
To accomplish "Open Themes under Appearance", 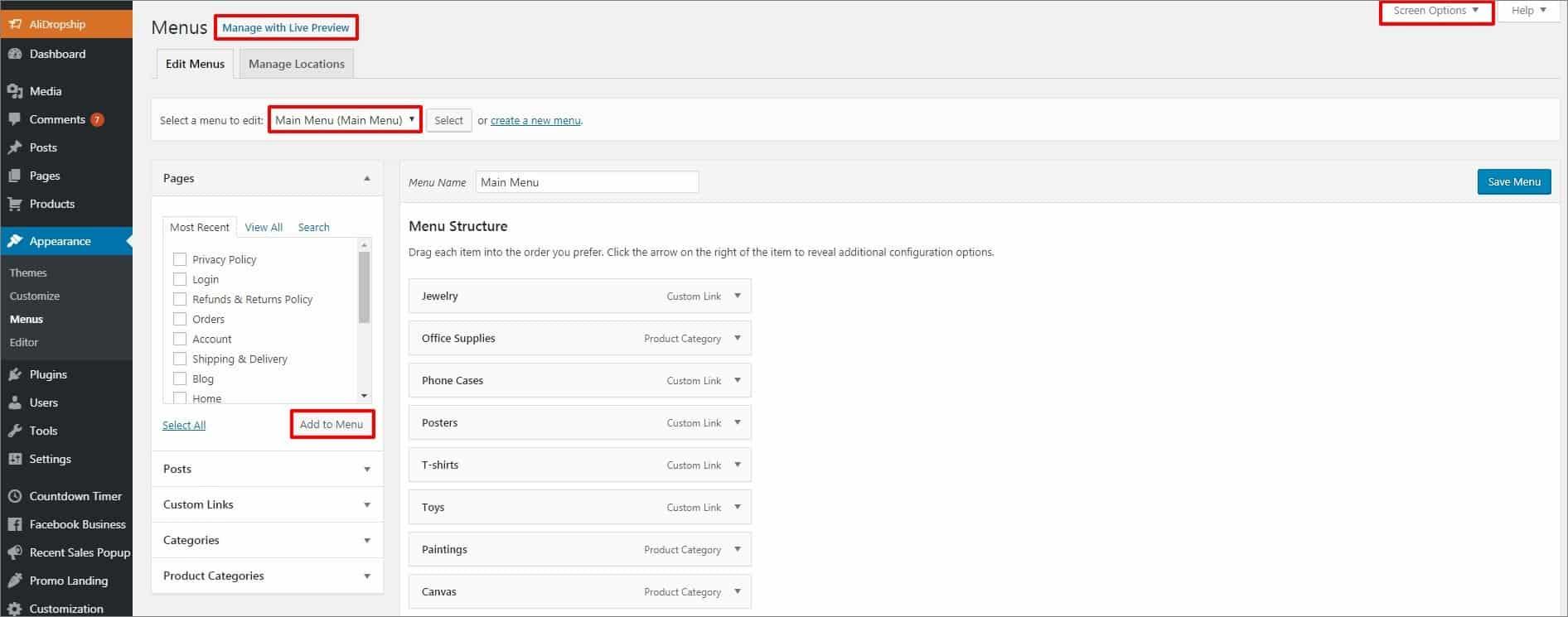I will point(28,272).
